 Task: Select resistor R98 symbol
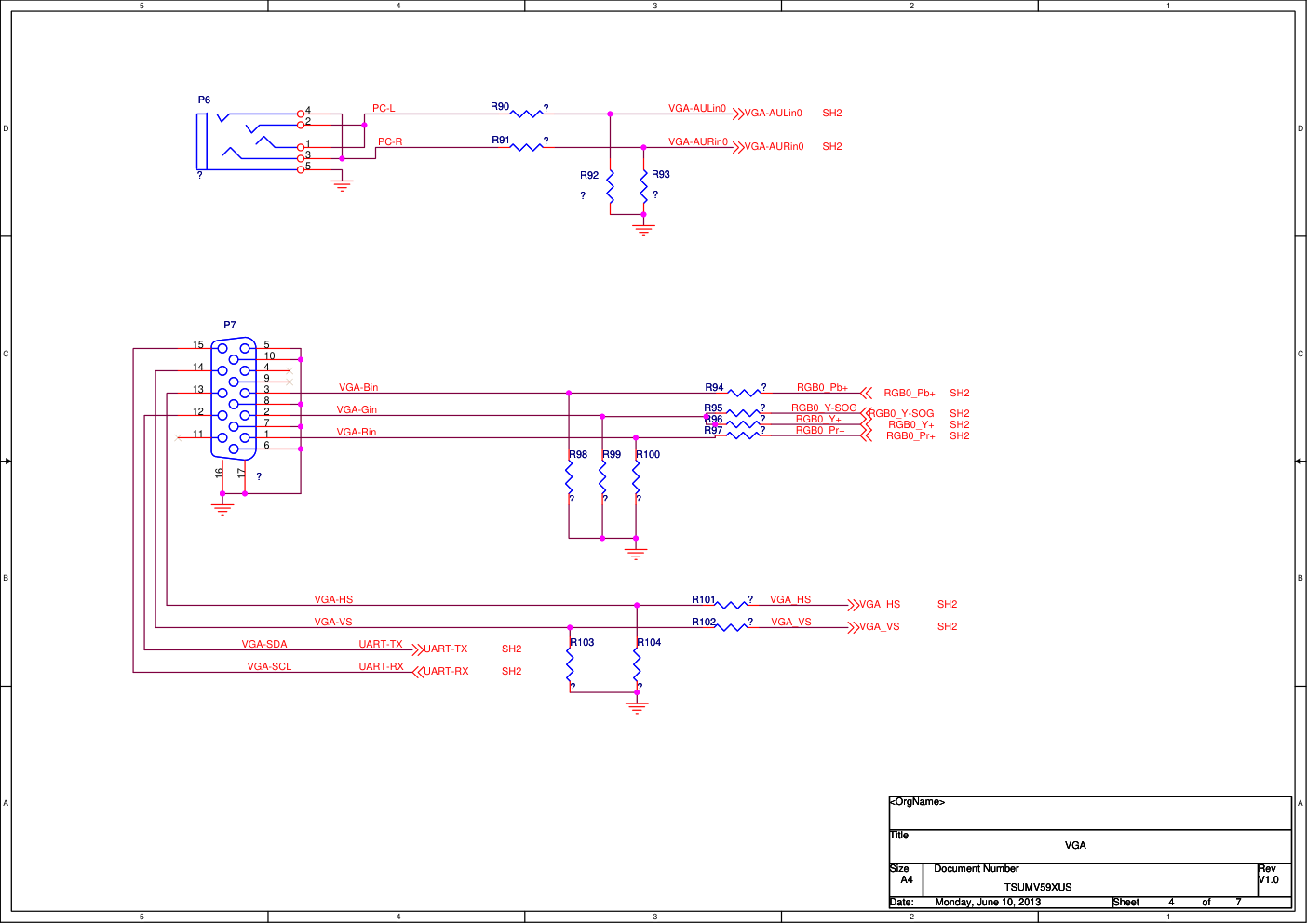coord(569,479)
